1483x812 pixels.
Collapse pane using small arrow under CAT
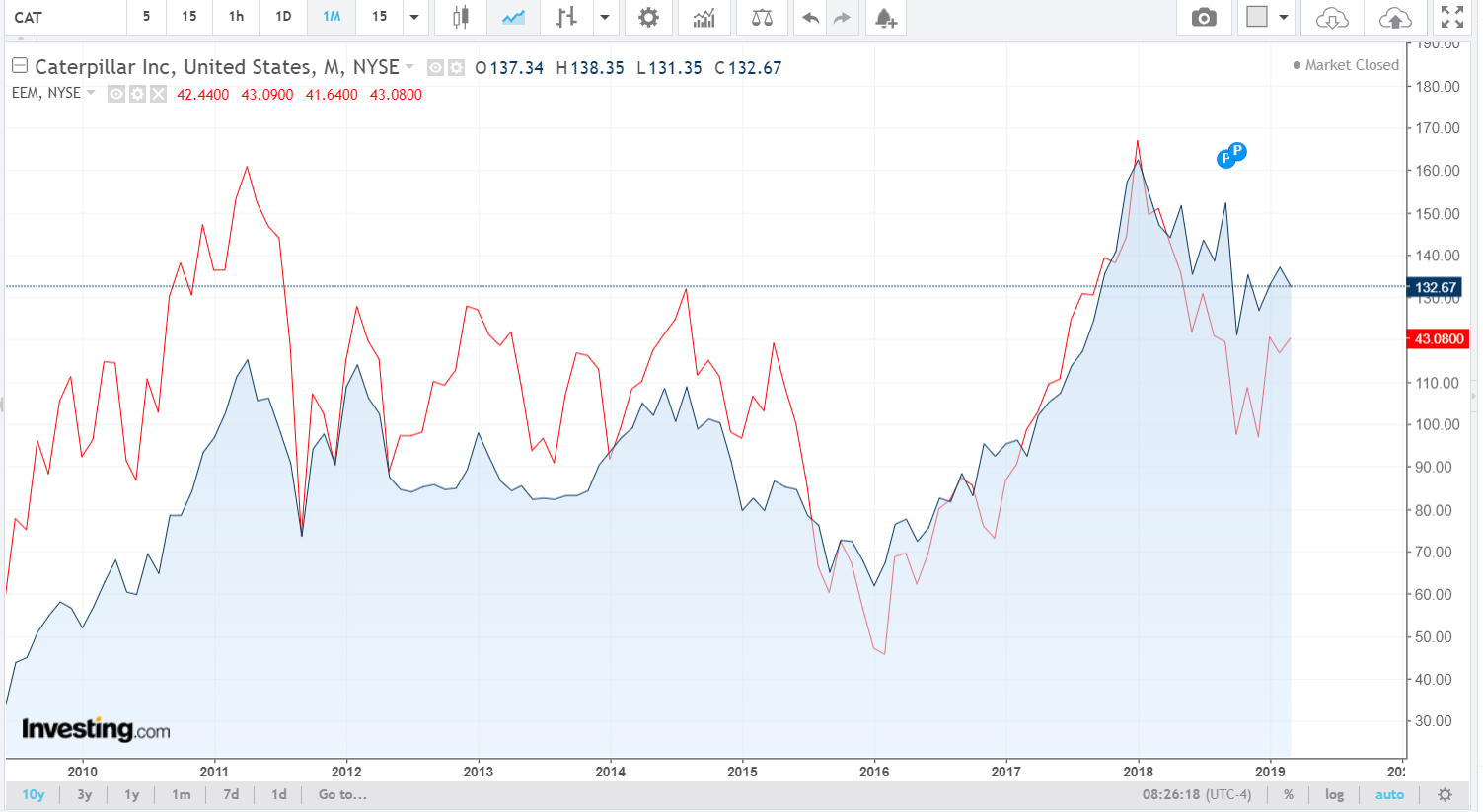(x=19, y=39)
